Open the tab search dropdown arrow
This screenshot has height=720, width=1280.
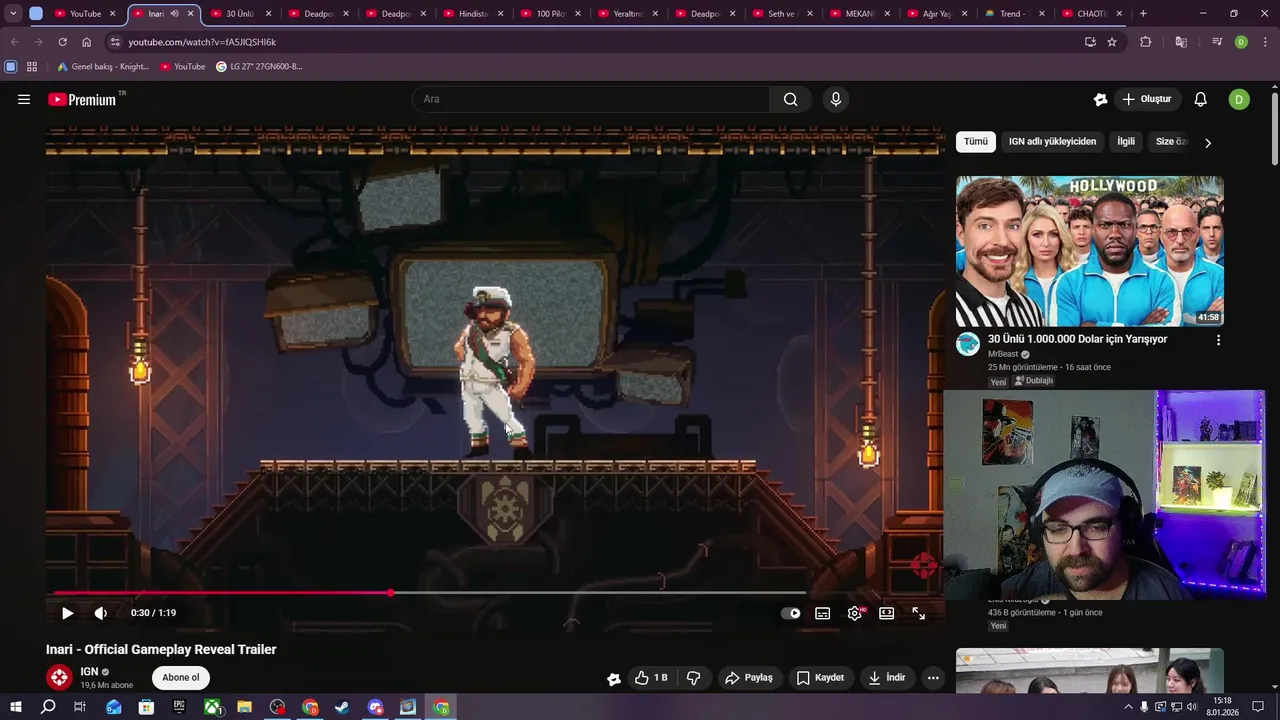tap(13, 14)
